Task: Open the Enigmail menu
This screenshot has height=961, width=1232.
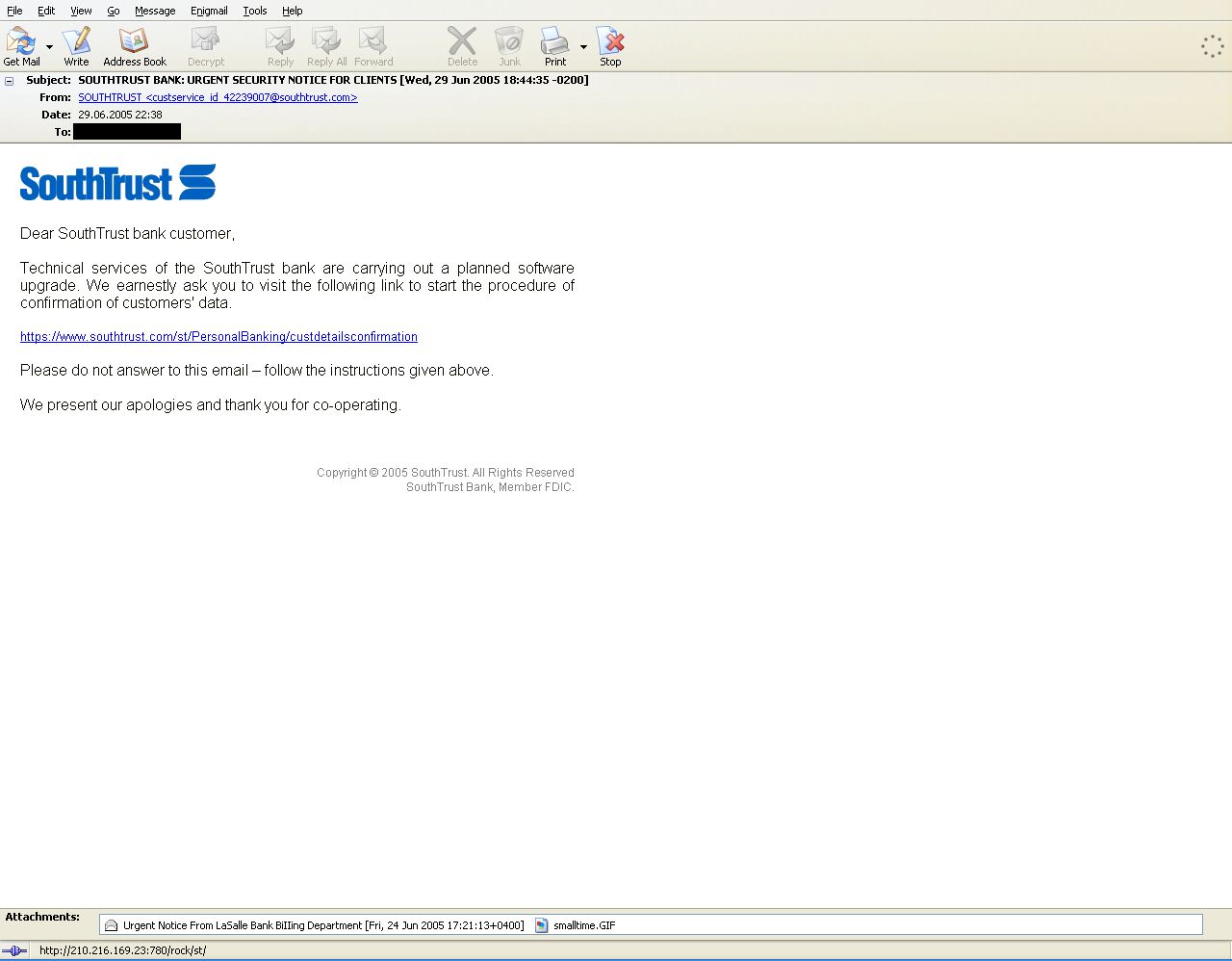Action: (209, 11)
